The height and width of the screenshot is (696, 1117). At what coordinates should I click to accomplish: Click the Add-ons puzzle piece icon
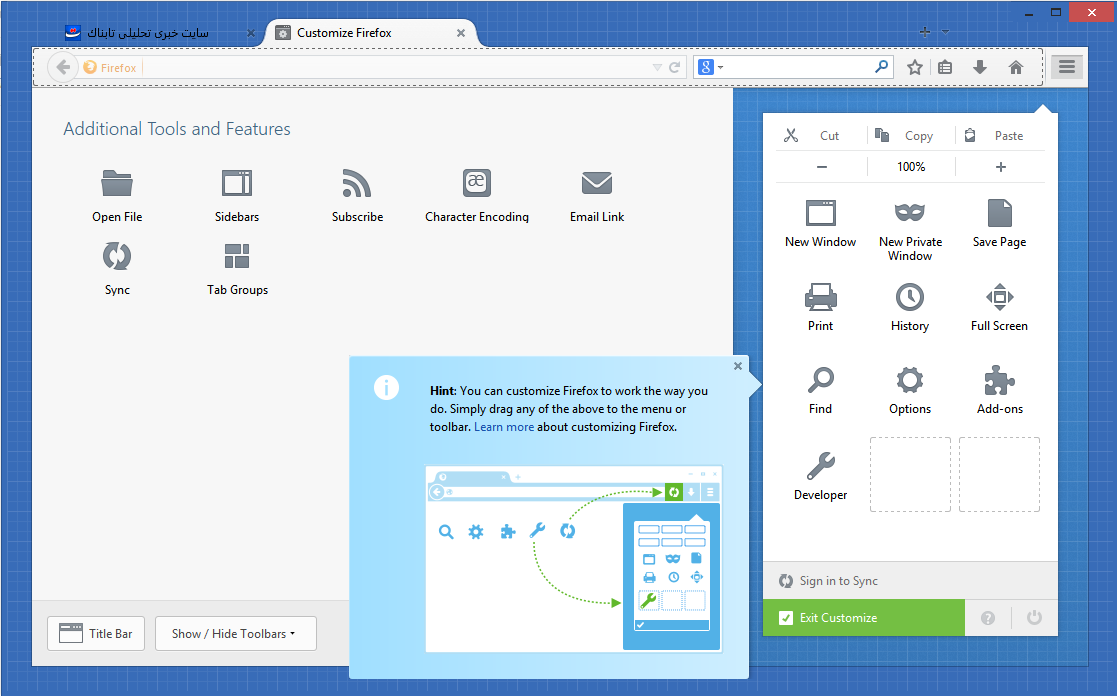[x=999, y=380]
